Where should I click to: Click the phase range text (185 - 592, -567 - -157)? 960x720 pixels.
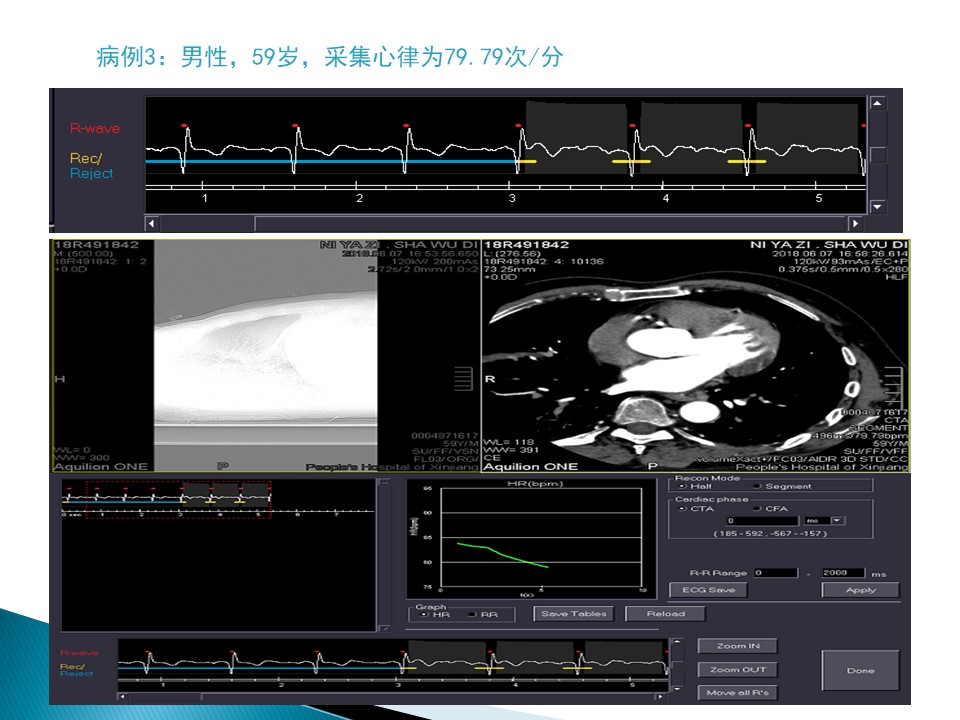770,533
